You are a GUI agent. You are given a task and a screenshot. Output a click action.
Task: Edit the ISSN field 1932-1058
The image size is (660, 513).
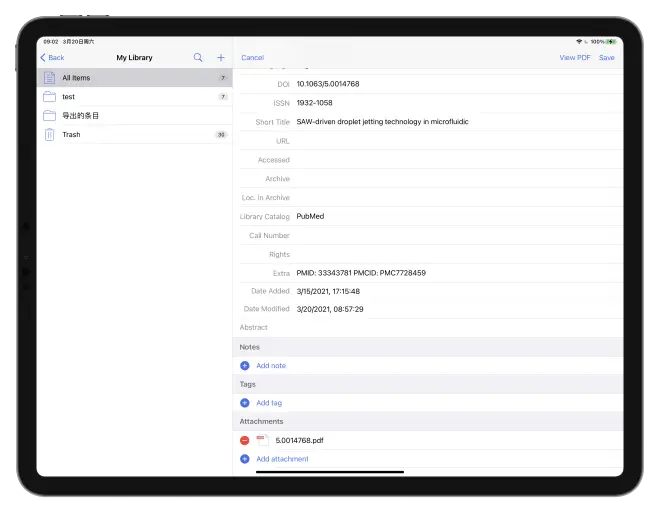[459, 103]
